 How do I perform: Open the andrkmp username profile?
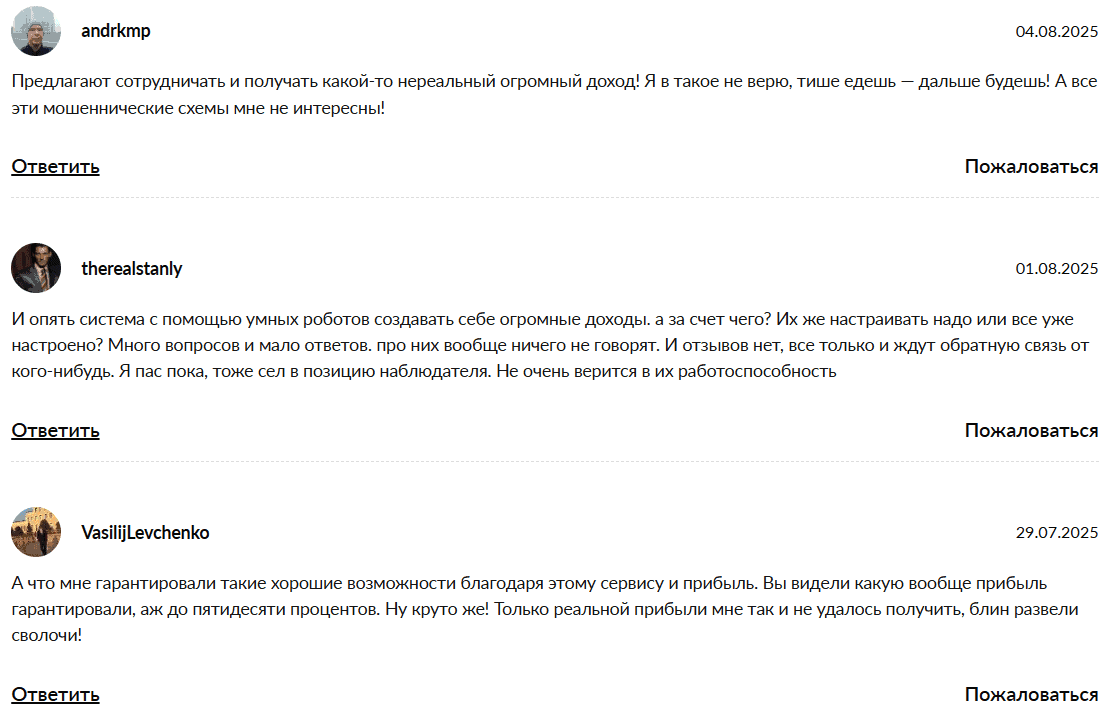pos(116,31)
